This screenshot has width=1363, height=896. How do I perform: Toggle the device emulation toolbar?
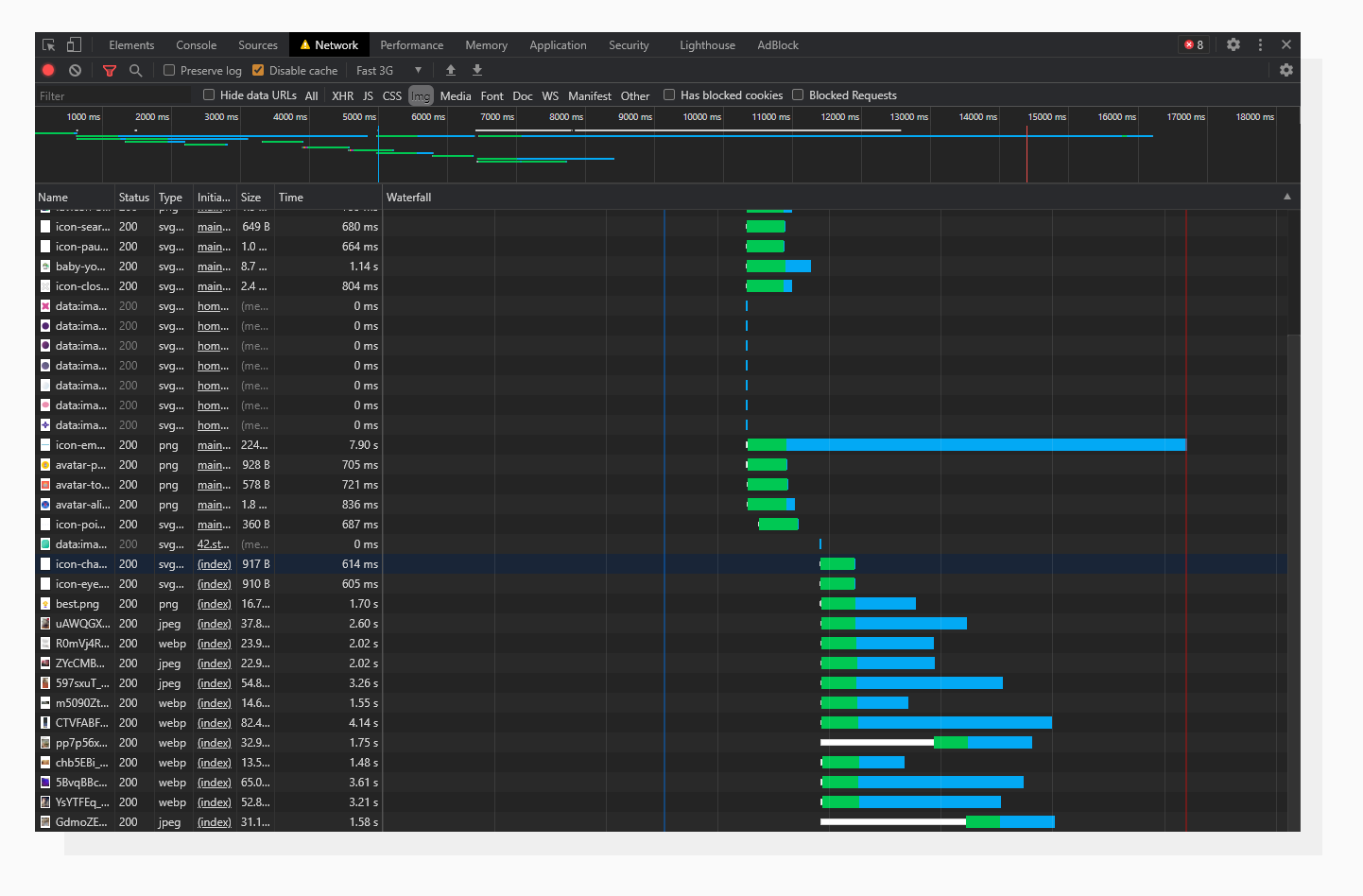[74, 44]
